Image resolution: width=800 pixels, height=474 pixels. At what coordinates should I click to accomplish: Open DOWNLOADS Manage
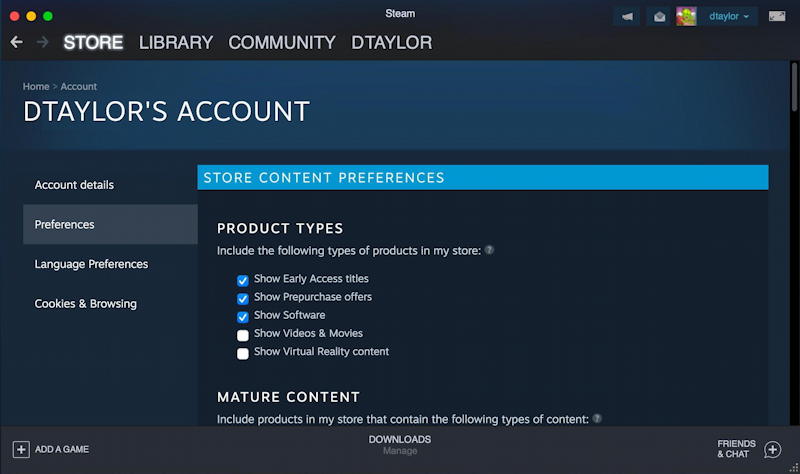(400, 445)
